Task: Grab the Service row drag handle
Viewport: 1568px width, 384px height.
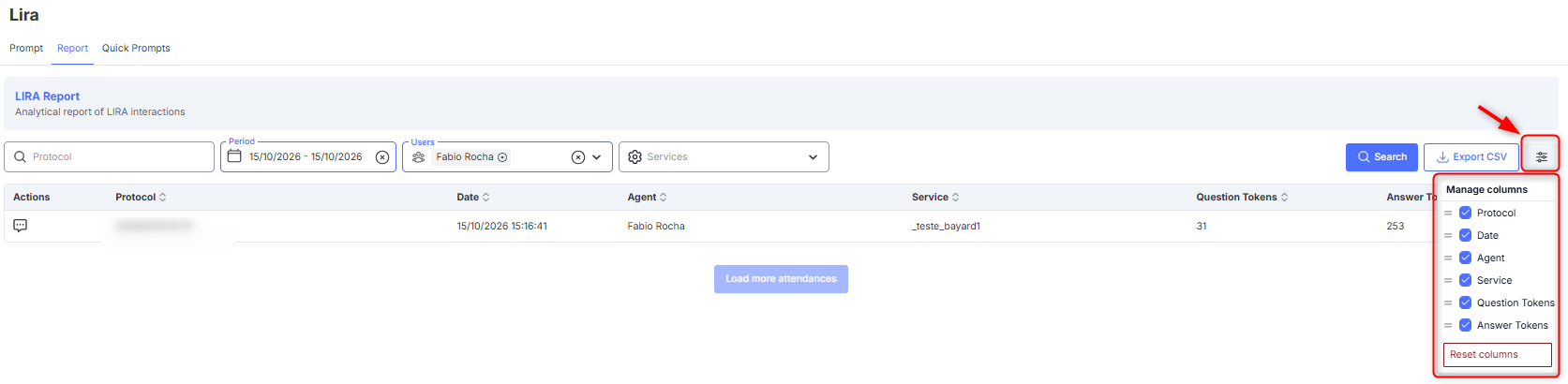Action: click(x=1448, y=280)
